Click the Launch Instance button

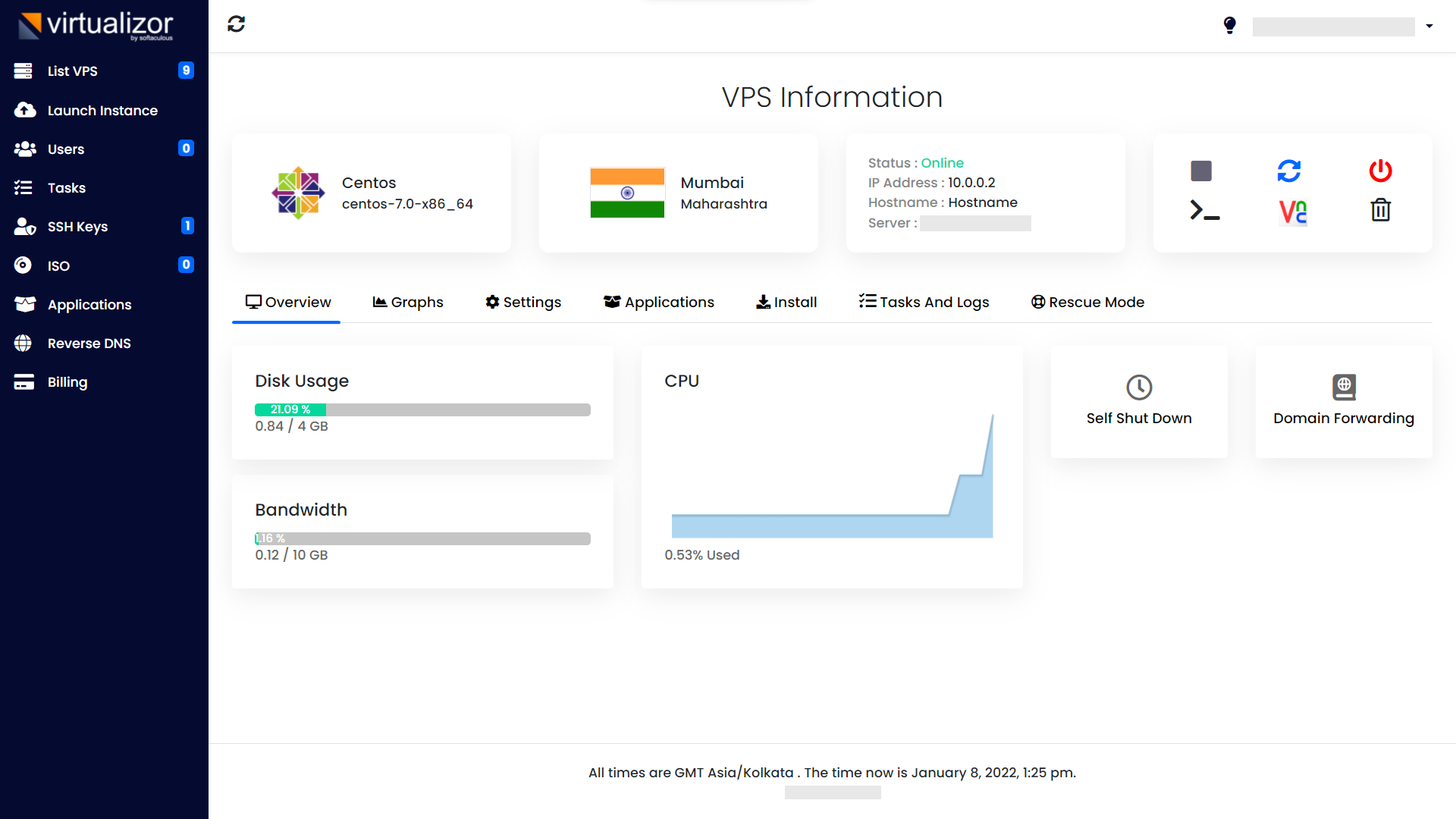(x=103, y=110)
